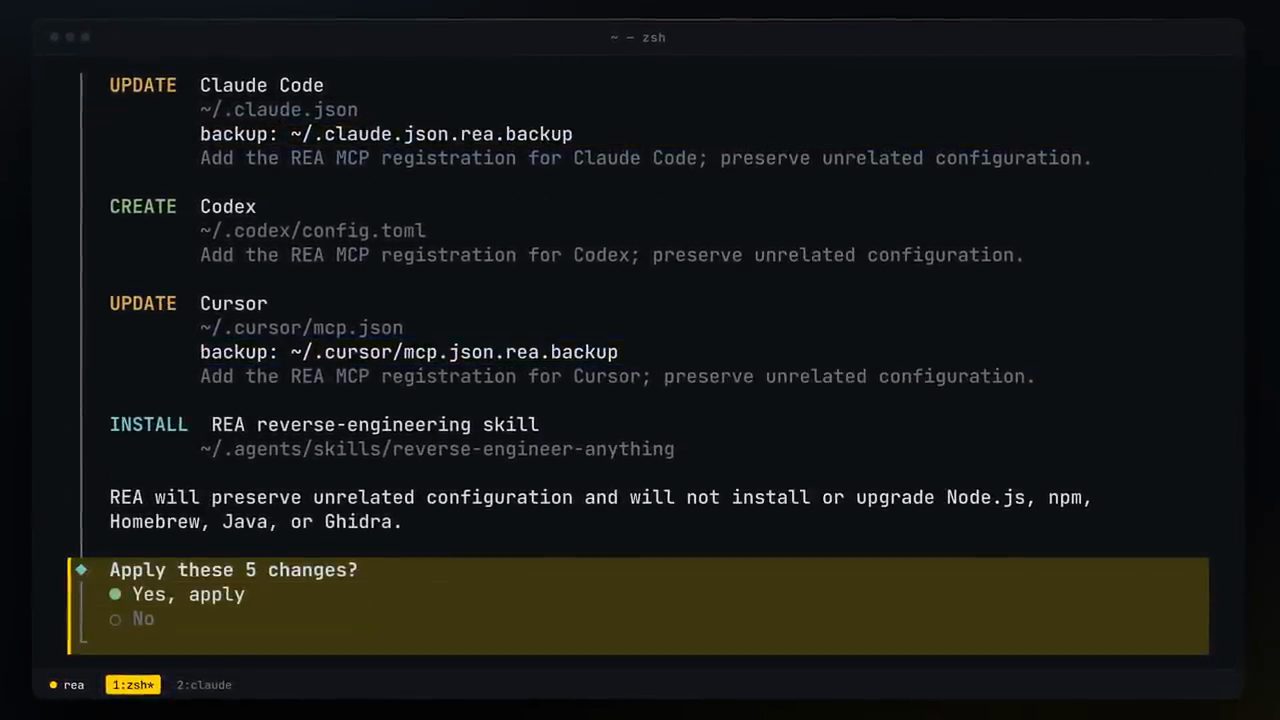The height and width of the screenshot is (720, 1280).
Task: Click the 'Codex' heading
Action: (x=228, y=207)
